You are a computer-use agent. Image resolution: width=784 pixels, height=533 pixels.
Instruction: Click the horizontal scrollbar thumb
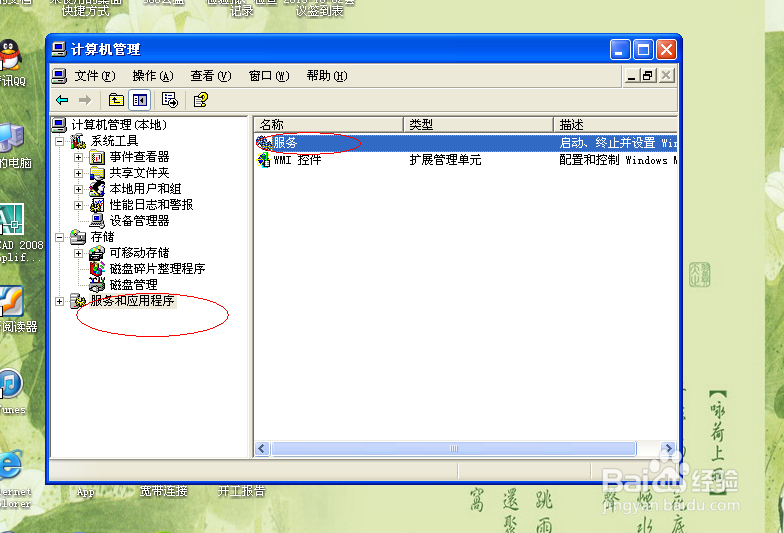[x=454, y=448]
